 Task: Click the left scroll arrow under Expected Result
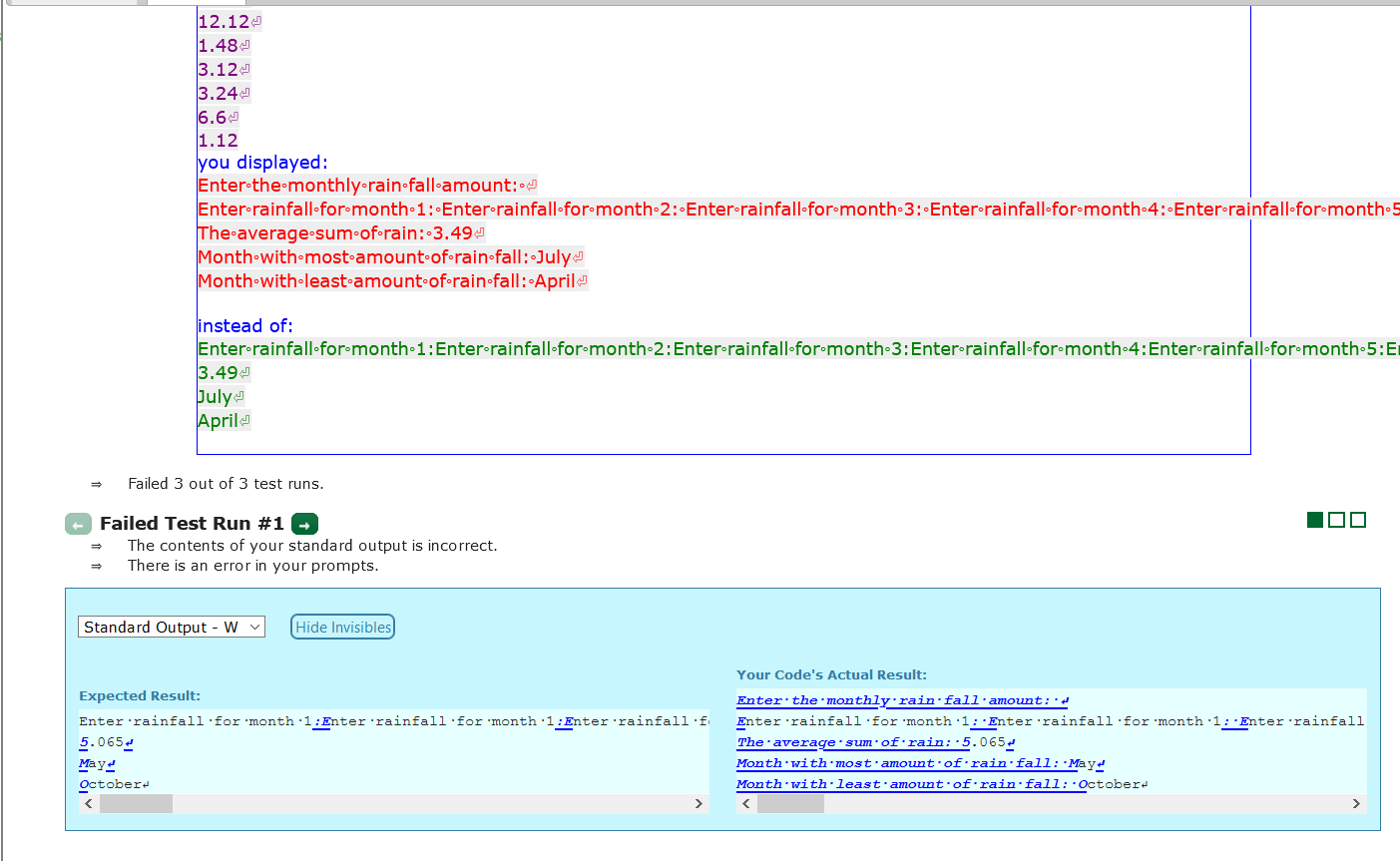88,803
